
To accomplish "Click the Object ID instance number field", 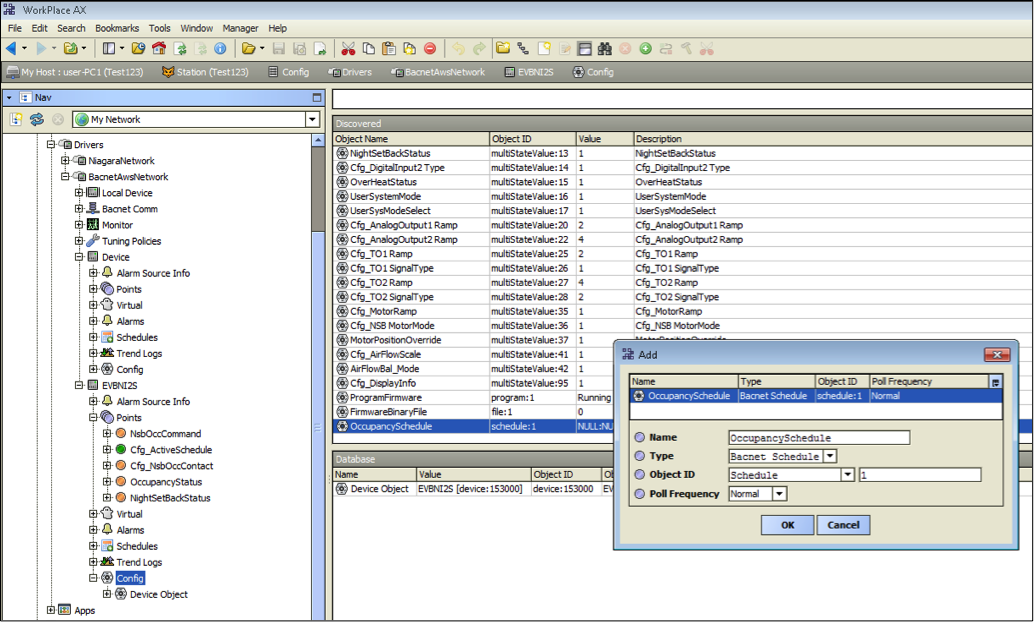I will point(920,475).
